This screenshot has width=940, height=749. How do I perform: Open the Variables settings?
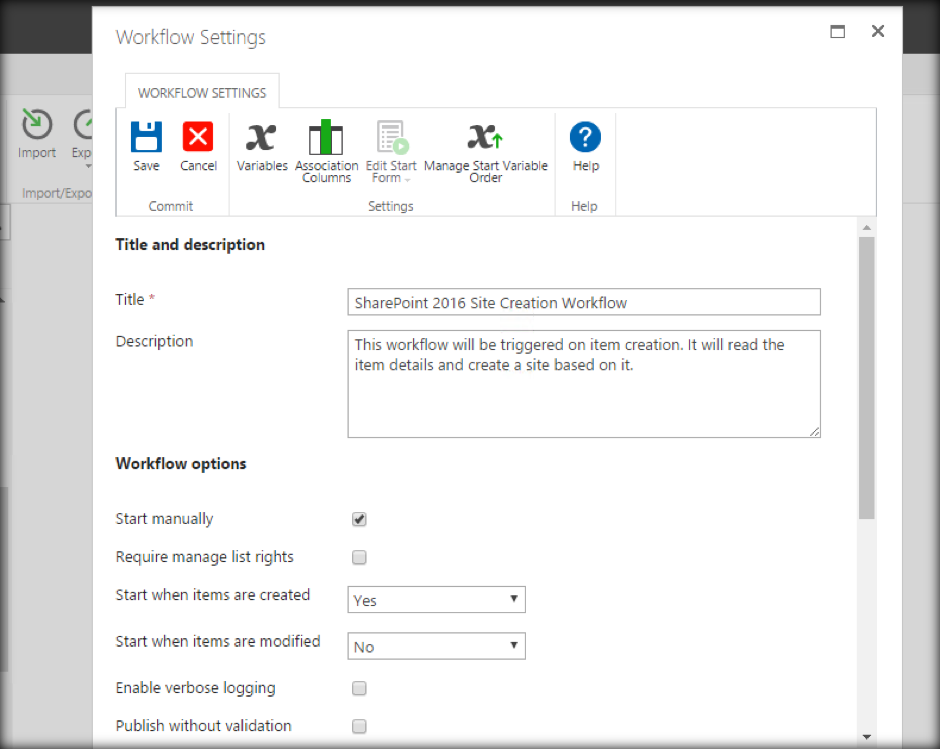261,138
